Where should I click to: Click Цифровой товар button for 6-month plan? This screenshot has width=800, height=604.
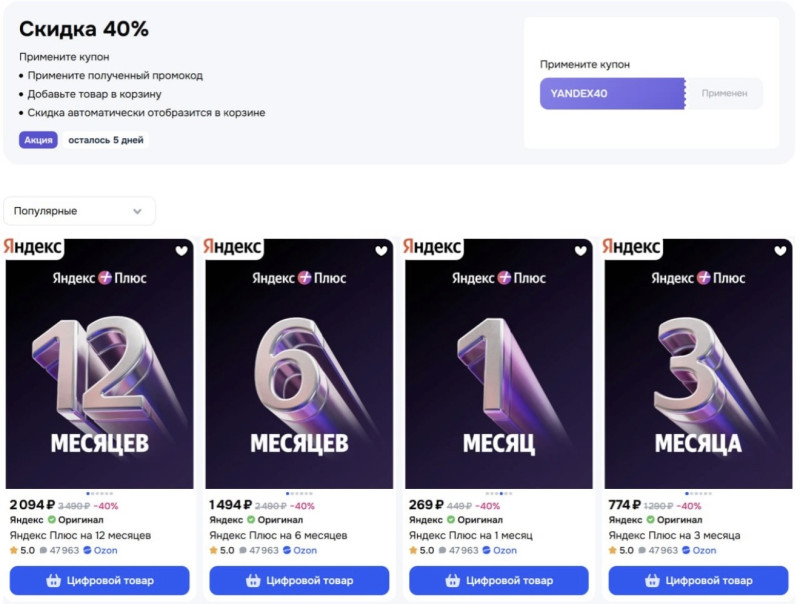coord(299,580)
